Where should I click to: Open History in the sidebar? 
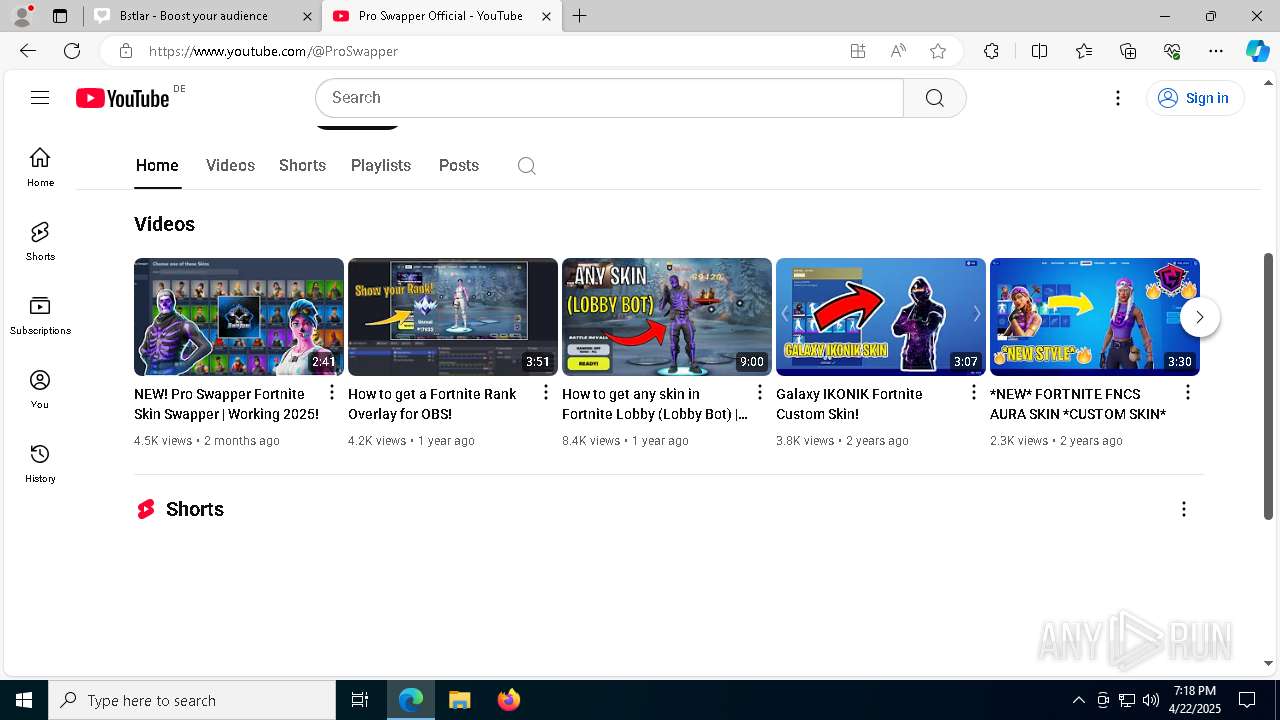coord(40,463)
